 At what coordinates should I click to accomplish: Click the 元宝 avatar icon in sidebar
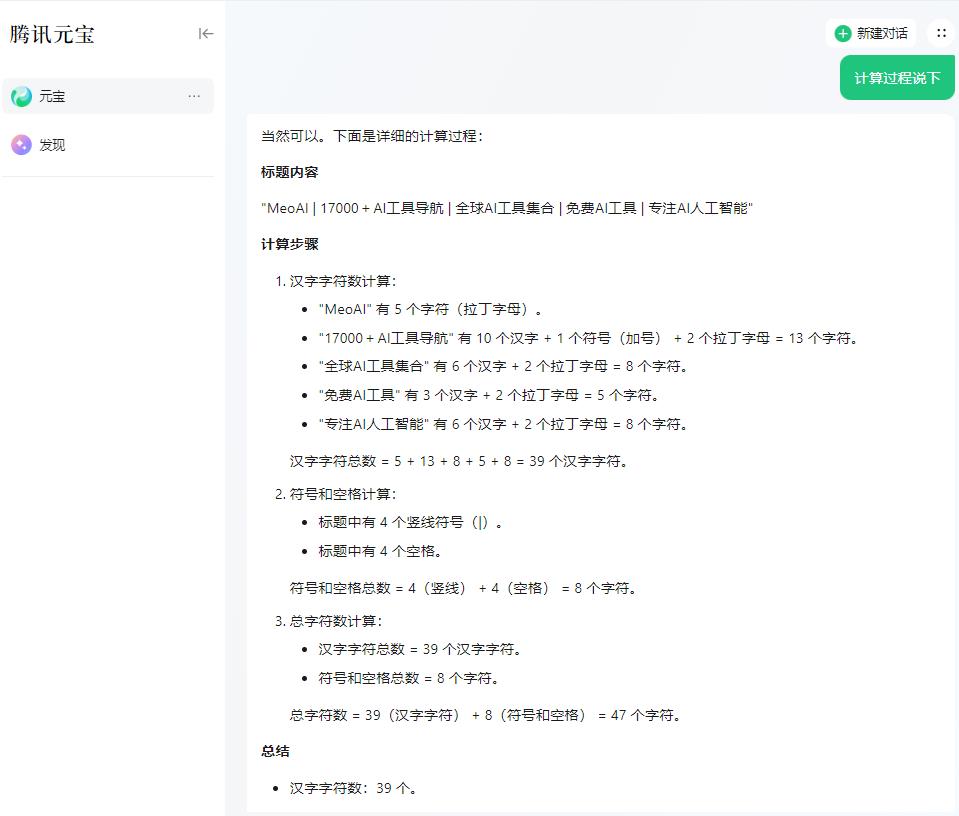click(x=21, y=96)
